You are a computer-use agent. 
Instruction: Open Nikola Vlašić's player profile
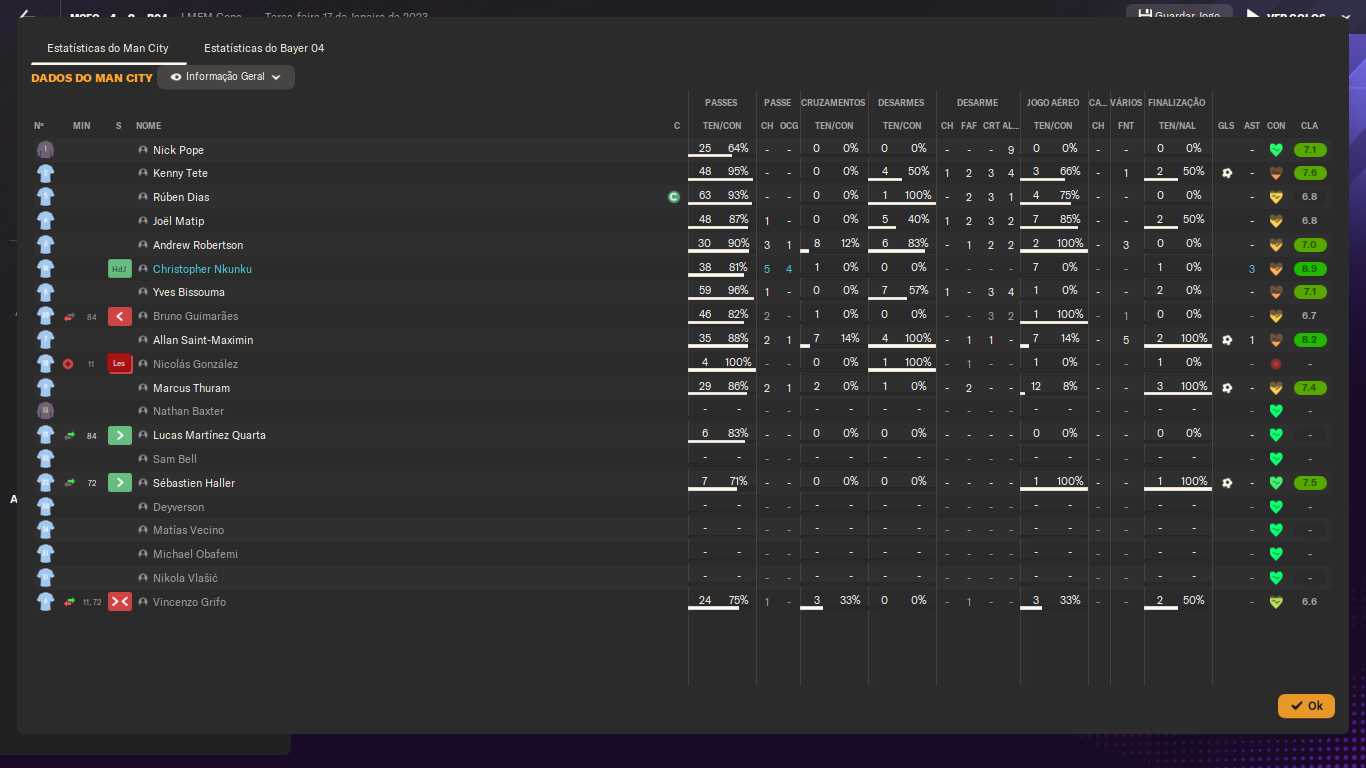tap(185, 578)
